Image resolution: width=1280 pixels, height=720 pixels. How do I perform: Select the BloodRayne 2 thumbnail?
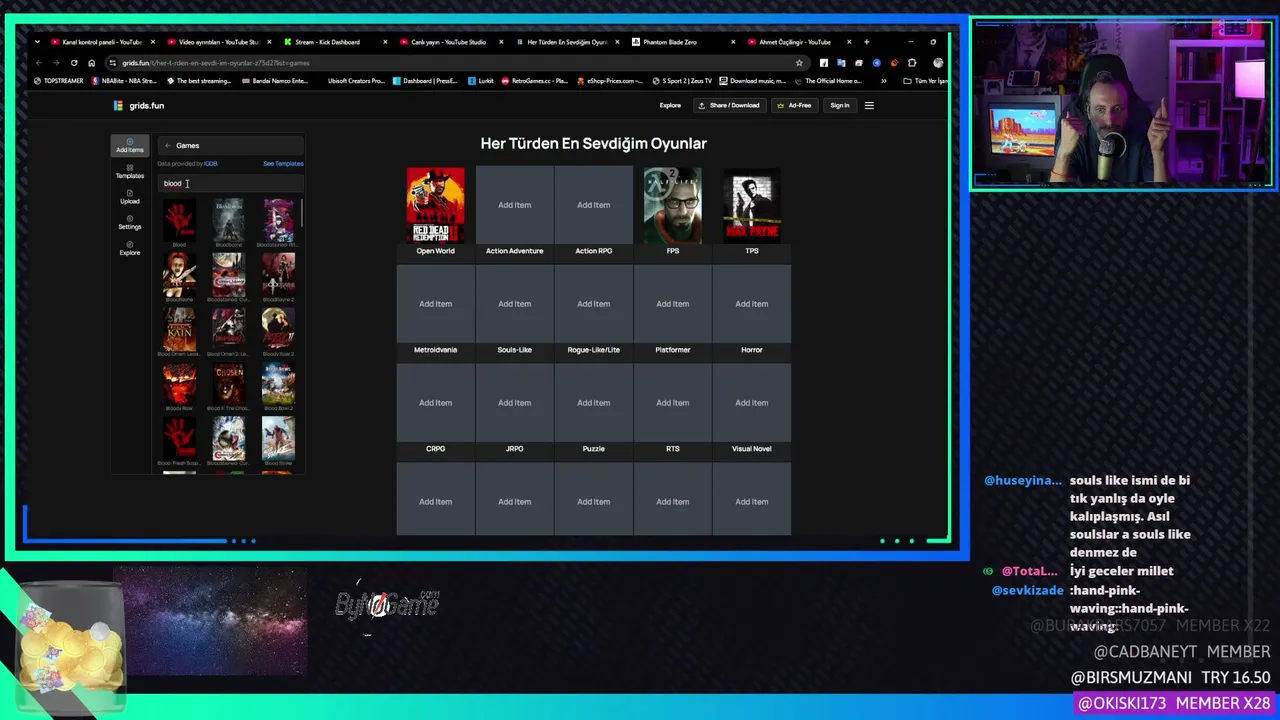tap(278, 274)
